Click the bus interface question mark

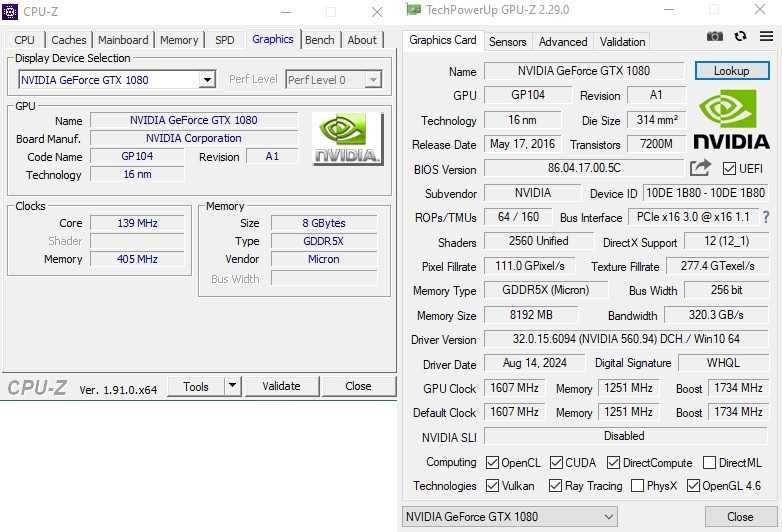[x=766, y=217]
